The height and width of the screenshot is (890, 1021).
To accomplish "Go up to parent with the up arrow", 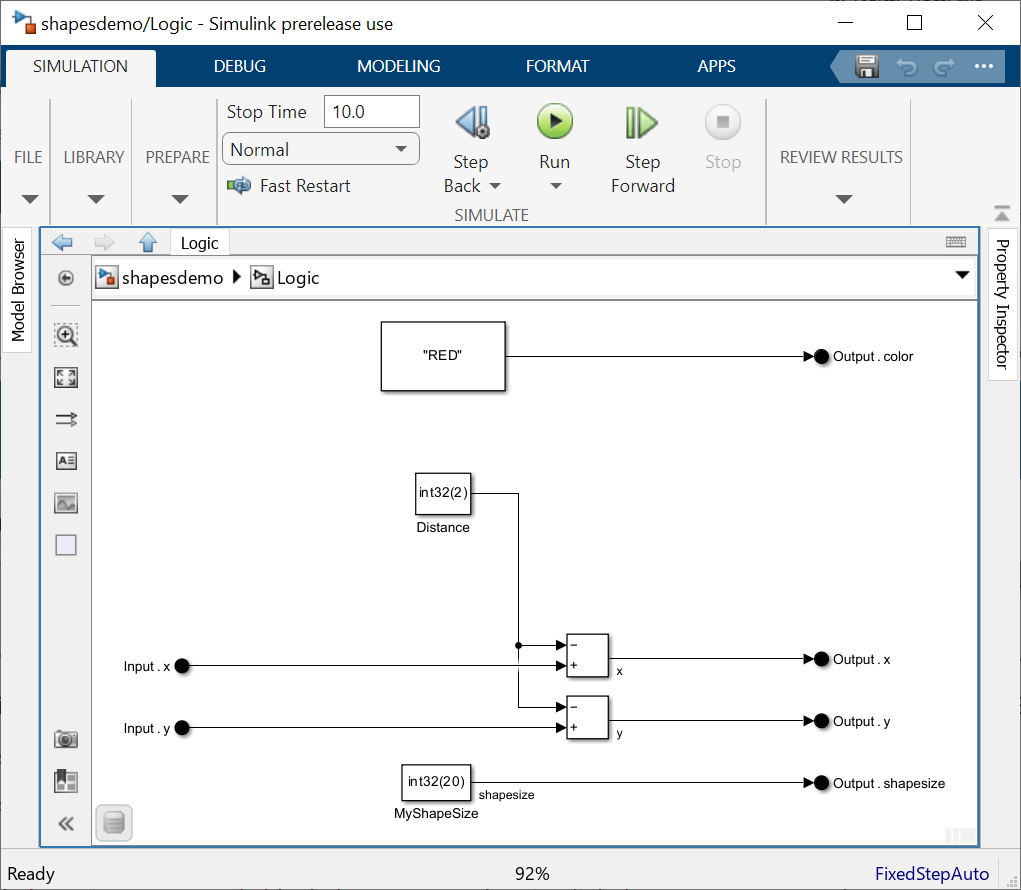I will click(148, 242).
